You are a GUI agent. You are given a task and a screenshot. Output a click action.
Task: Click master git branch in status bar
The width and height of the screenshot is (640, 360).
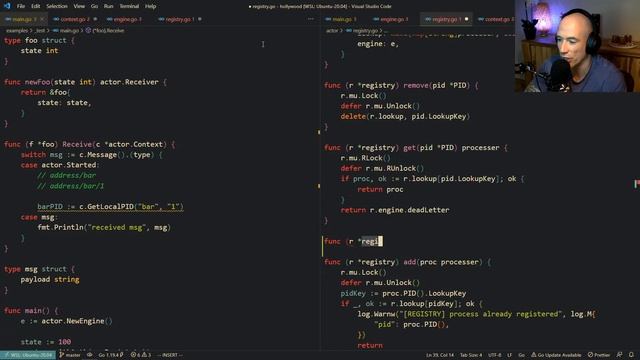[70, 355]
